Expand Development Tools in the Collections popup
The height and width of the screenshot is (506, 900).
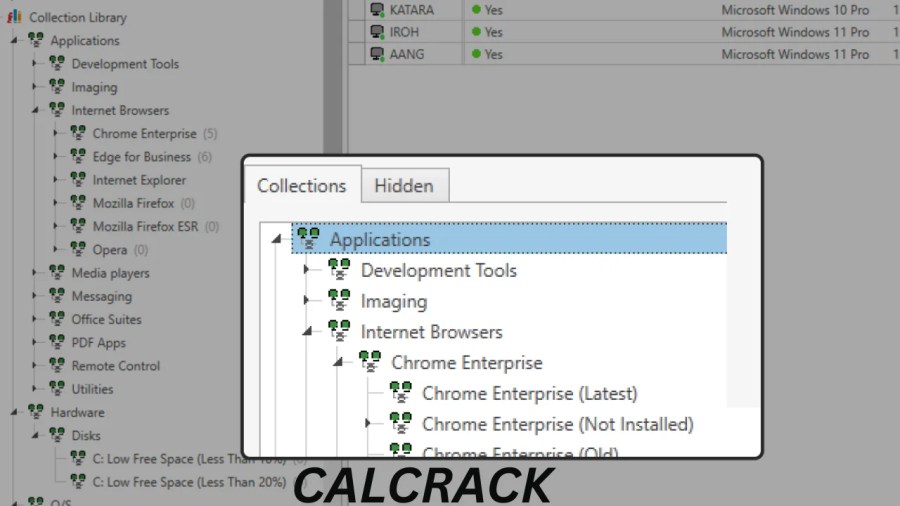(x=306, y=269)
